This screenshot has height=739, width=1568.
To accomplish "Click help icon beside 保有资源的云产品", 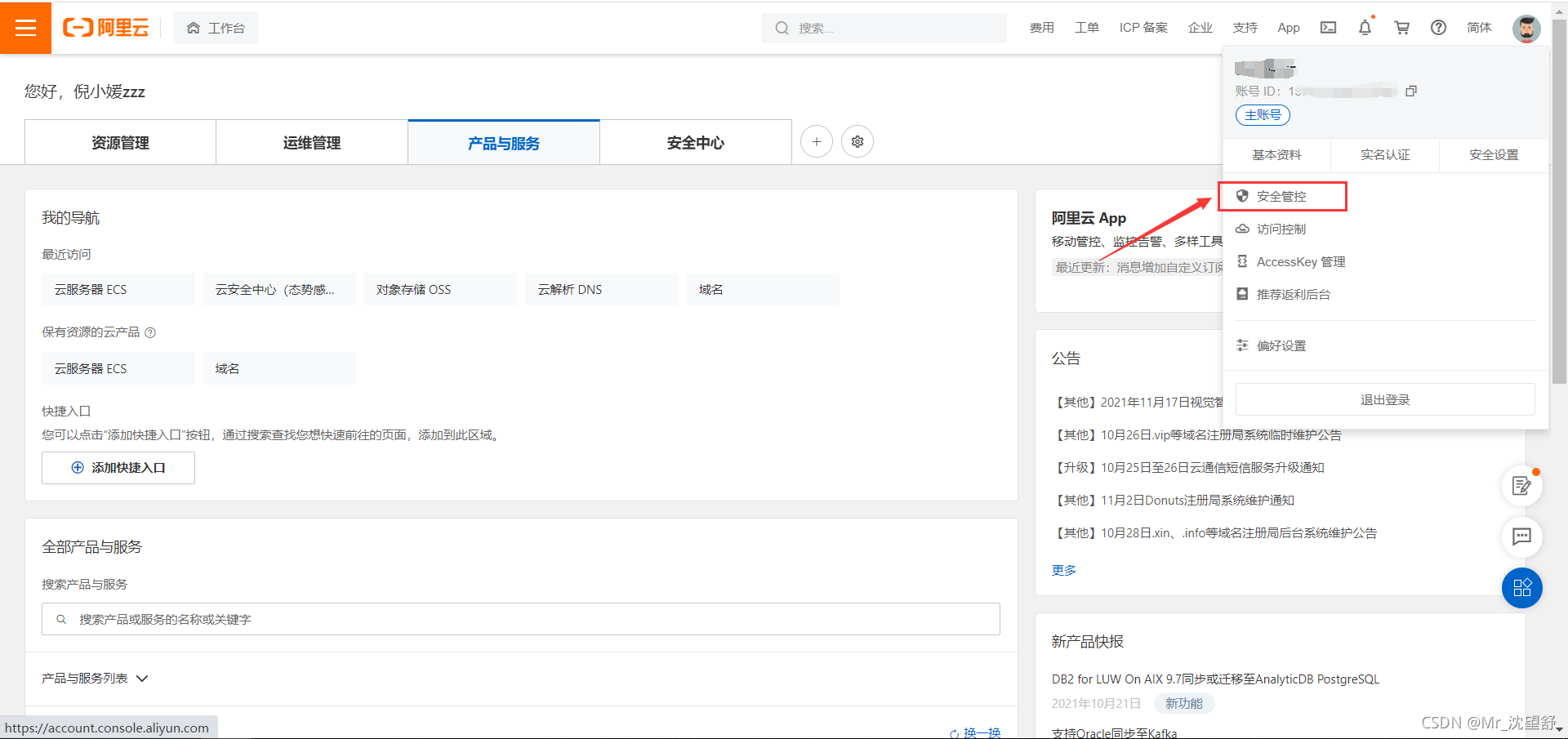I will (x=150, y=332).
